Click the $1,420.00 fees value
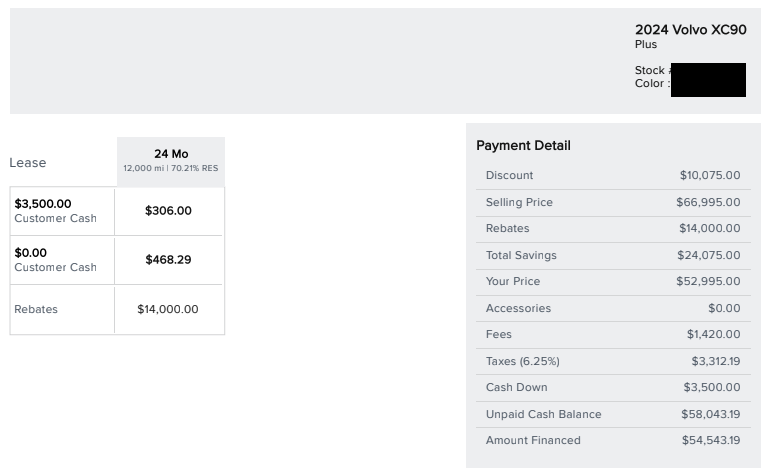The width and height of the screenshot is (770, 472). (x=714, y=334)
